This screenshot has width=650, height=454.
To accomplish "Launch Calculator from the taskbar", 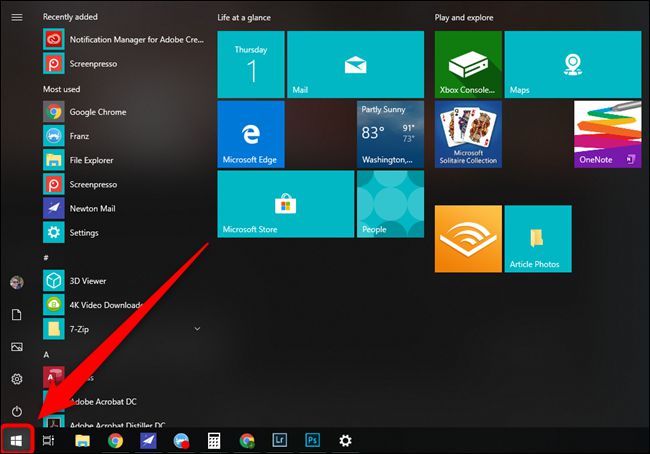I will pyautogui.click(x=214, y=440).
